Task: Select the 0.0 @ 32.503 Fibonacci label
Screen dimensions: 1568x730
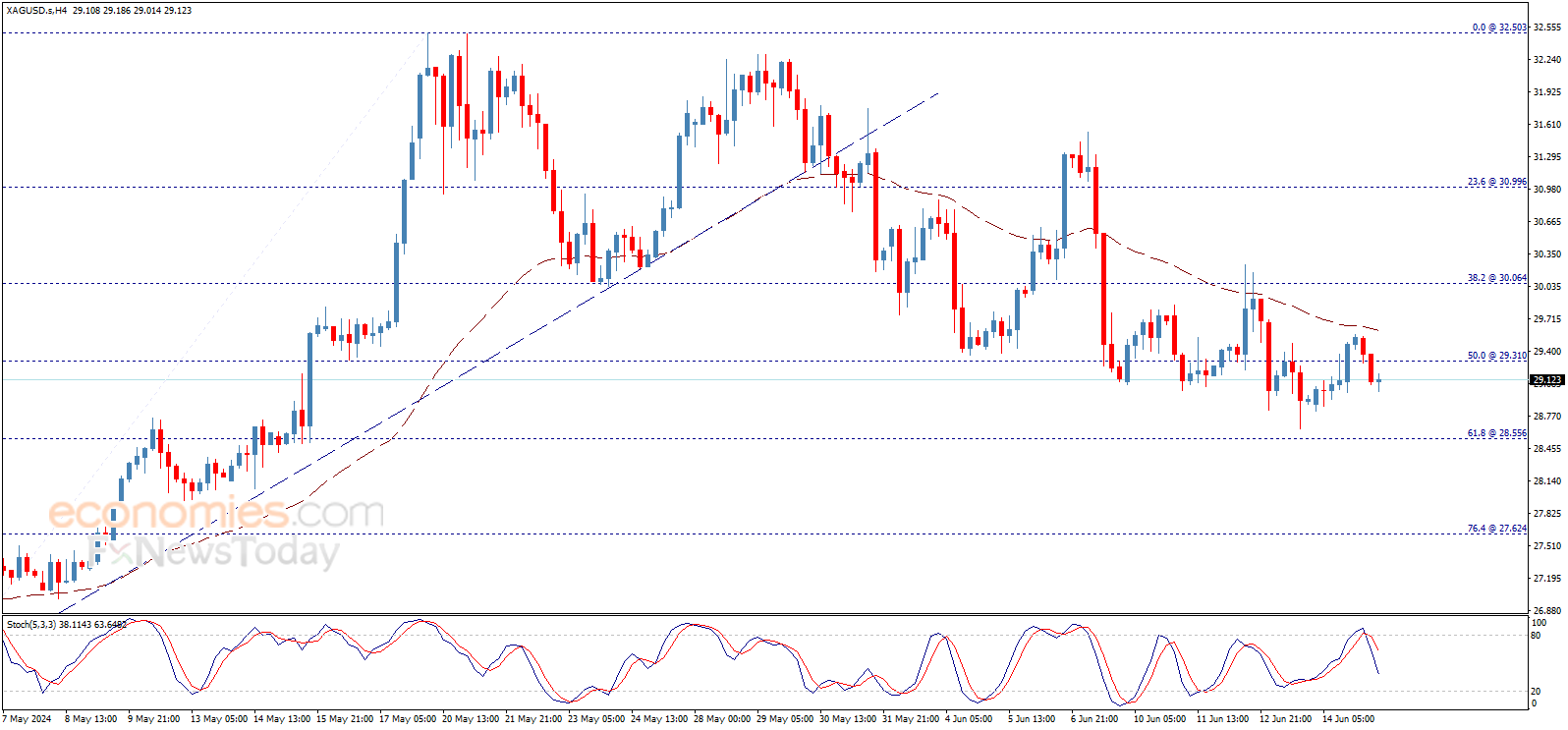Action: click(x=1499, y=28)
